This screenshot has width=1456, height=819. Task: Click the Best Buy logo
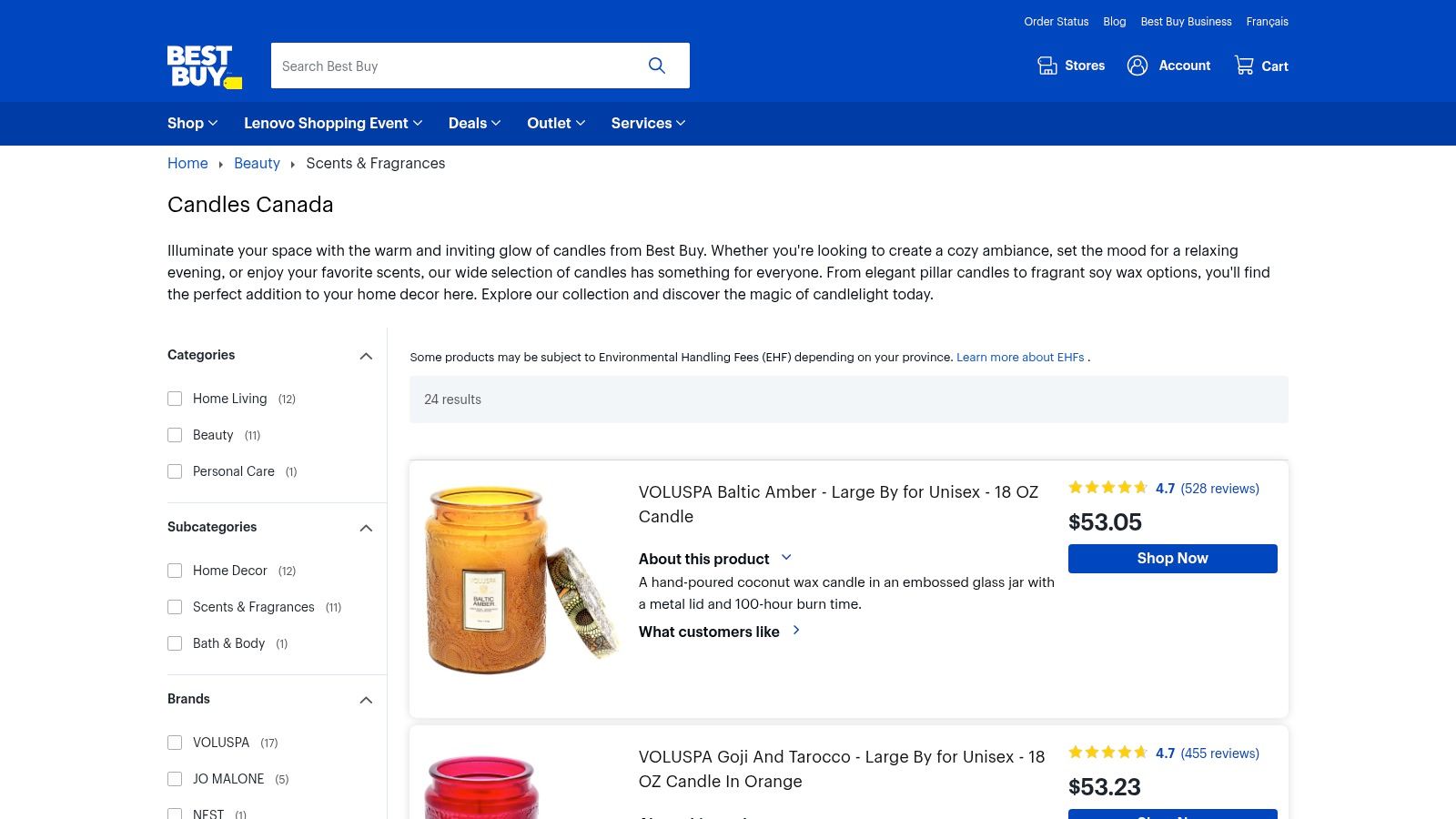[205, 66]
